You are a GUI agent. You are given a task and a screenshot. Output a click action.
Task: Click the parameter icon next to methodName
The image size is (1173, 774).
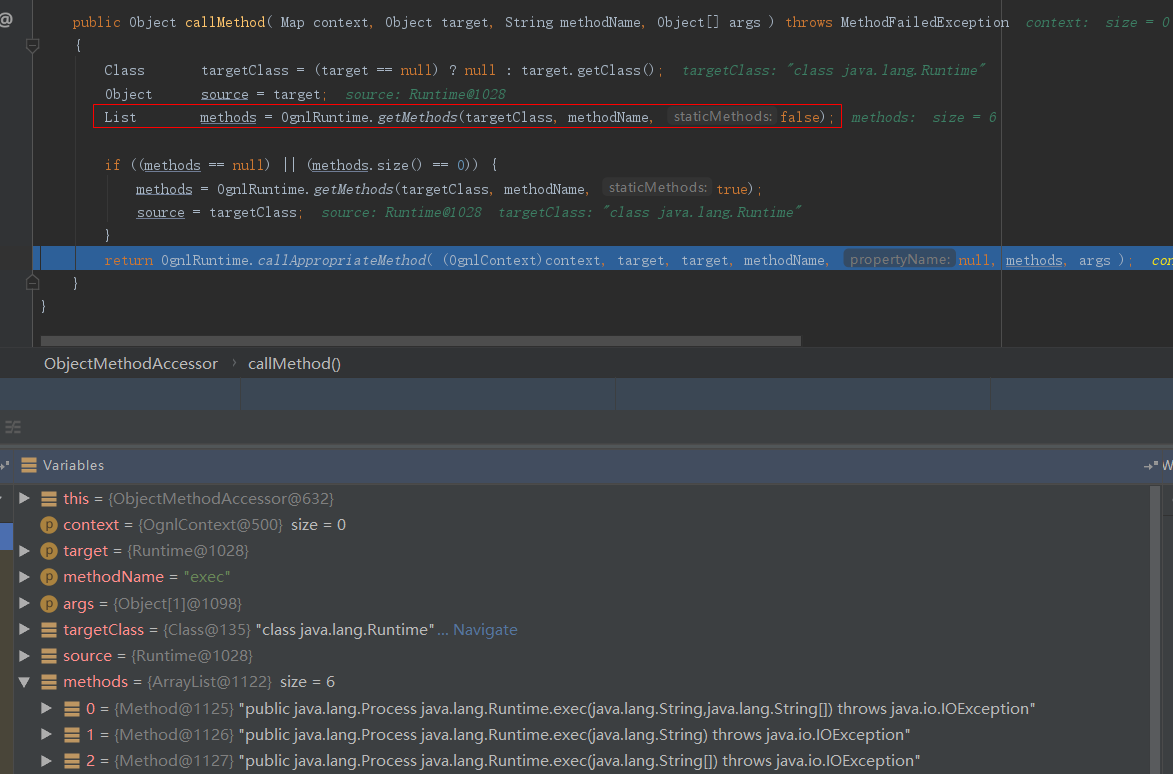tap(48, 577)
